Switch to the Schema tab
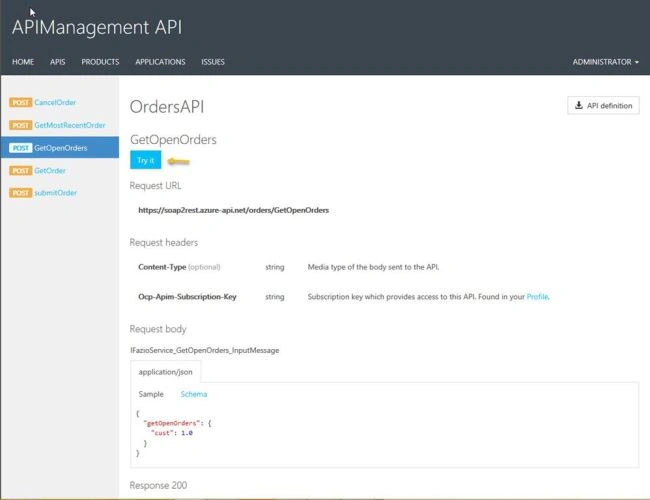 point(194,394)
